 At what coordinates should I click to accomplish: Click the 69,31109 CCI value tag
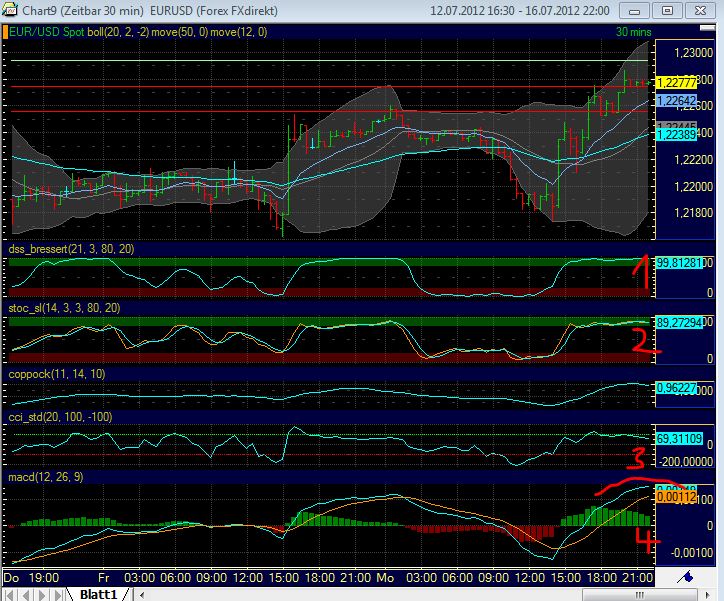(679, 439)
